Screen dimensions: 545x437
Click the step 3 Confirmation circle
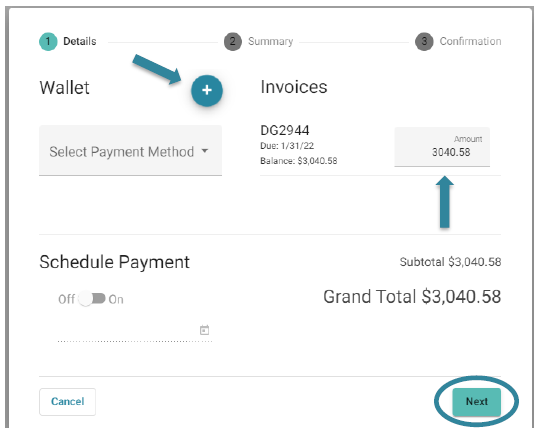pos(424,42)
